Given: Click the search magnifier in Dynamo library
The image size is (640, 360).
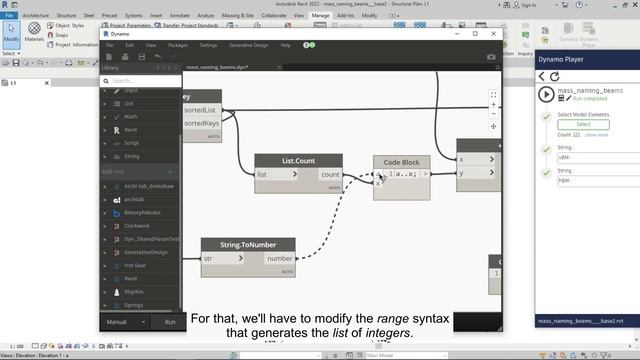Looking at the screenshot, I should pos(106,81).
